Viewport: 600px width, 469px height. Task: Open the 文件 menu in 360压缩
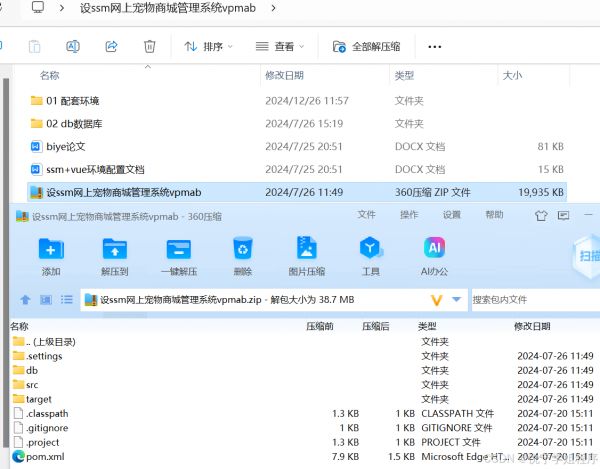pos(366,215)
